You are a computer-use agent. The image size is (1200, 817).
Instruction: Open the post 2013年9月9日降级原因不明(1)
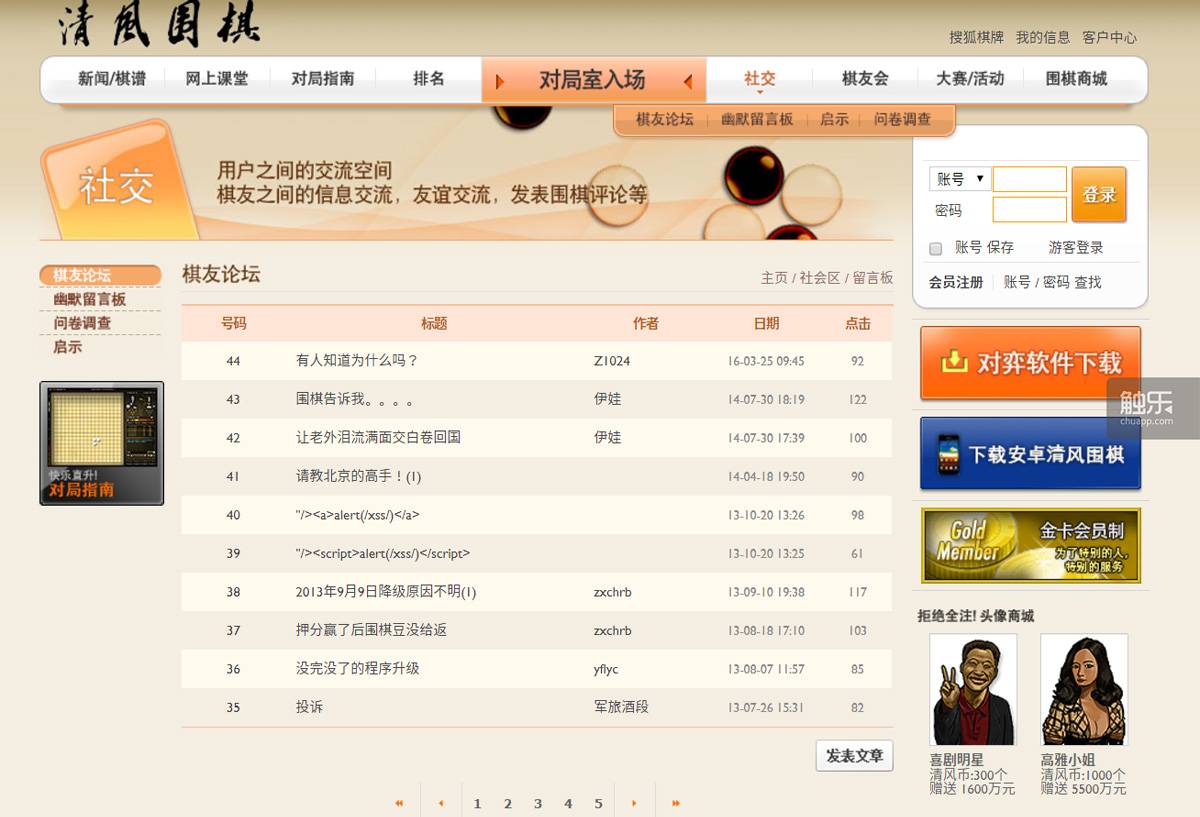[386, 592]
